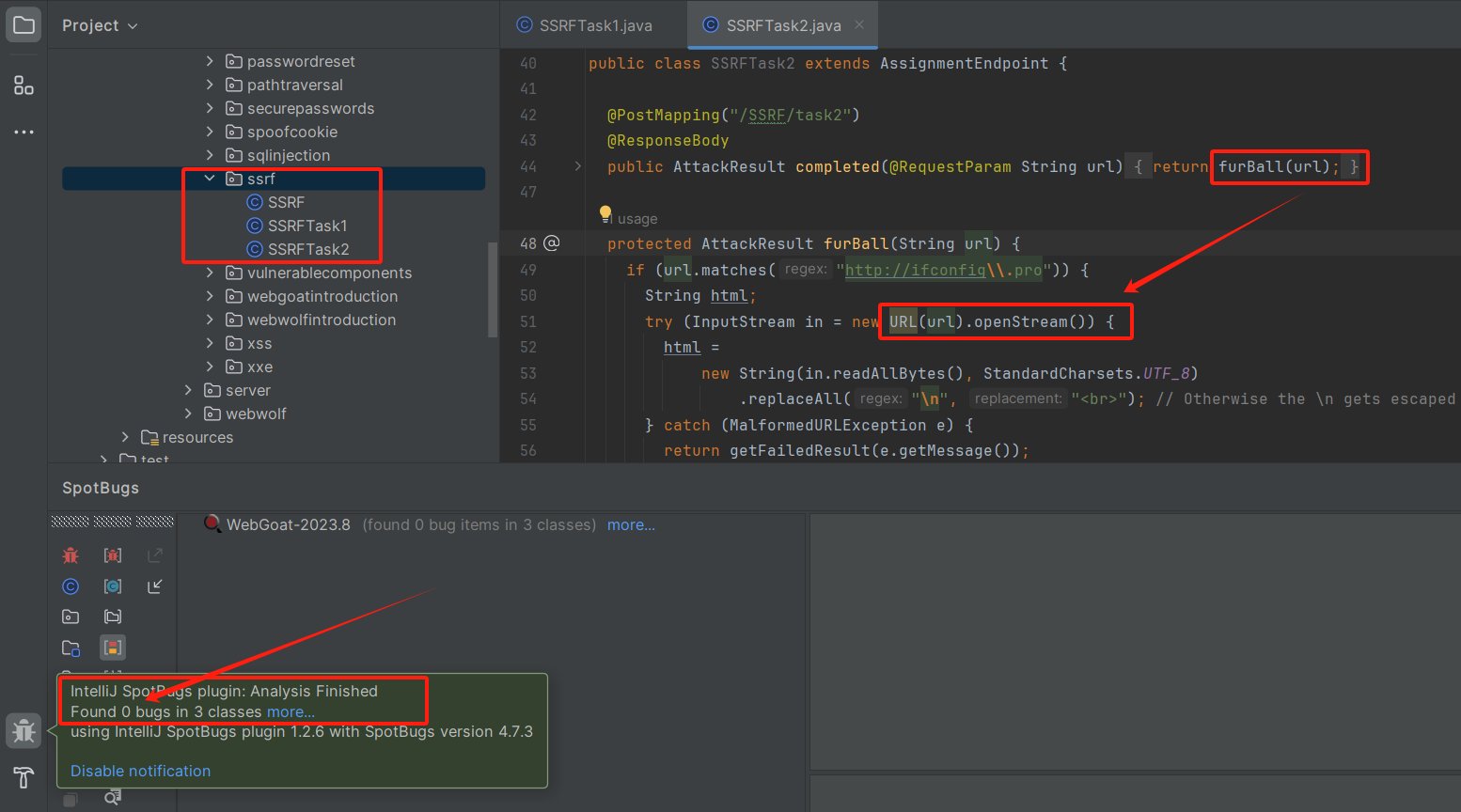Analyze class under cursor with blue C icon
This screenshot has height=812, width=1461.
(x=71, y=586)
